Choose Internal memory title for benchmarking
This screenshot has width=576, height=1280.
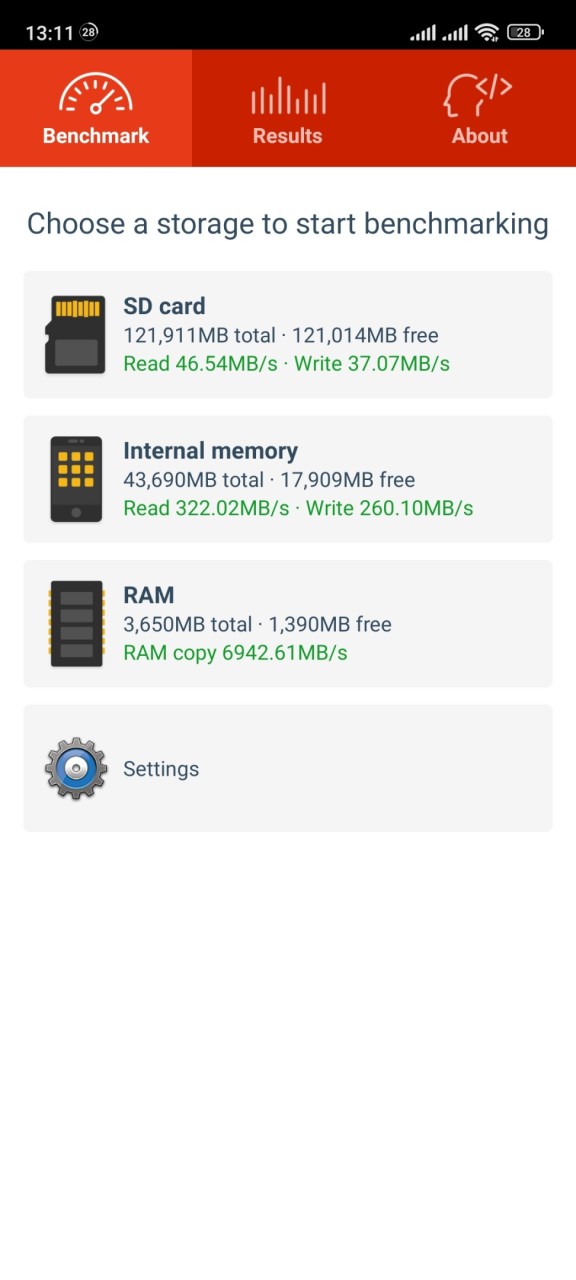[x=210, y=451]
